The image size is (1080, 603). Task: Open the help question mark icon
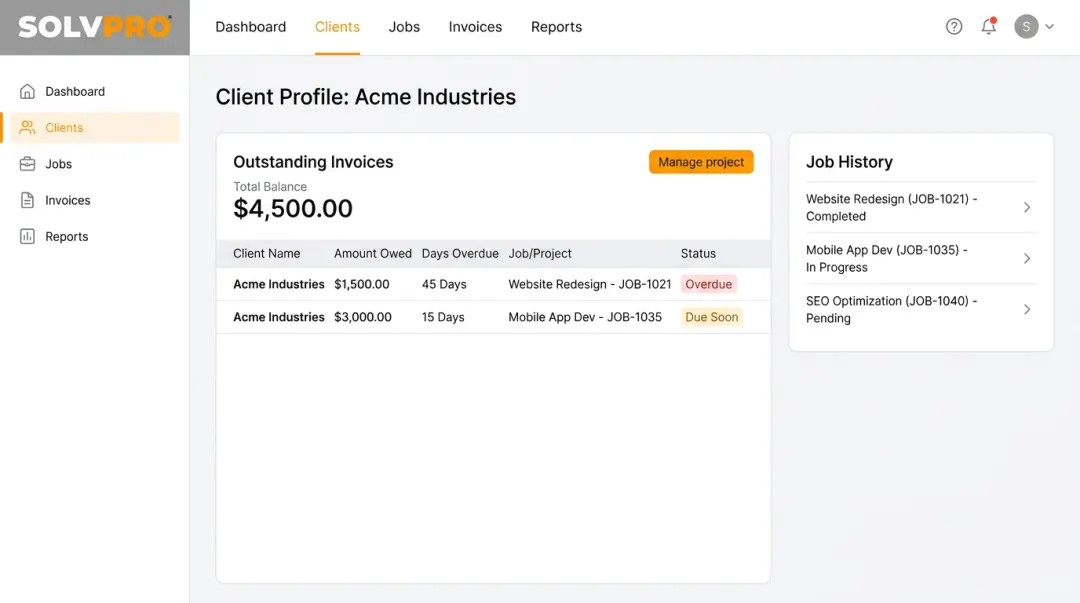(x=953, y=27)
